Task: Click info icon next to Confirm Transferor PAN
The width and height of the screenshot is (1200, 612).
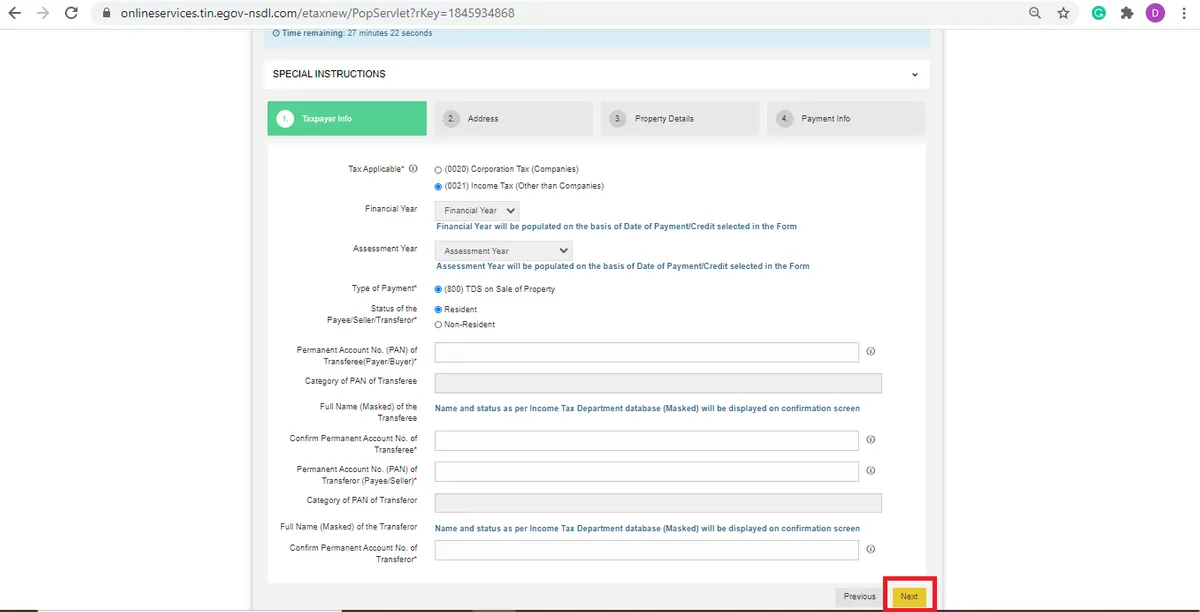Action: click(870, 549)
